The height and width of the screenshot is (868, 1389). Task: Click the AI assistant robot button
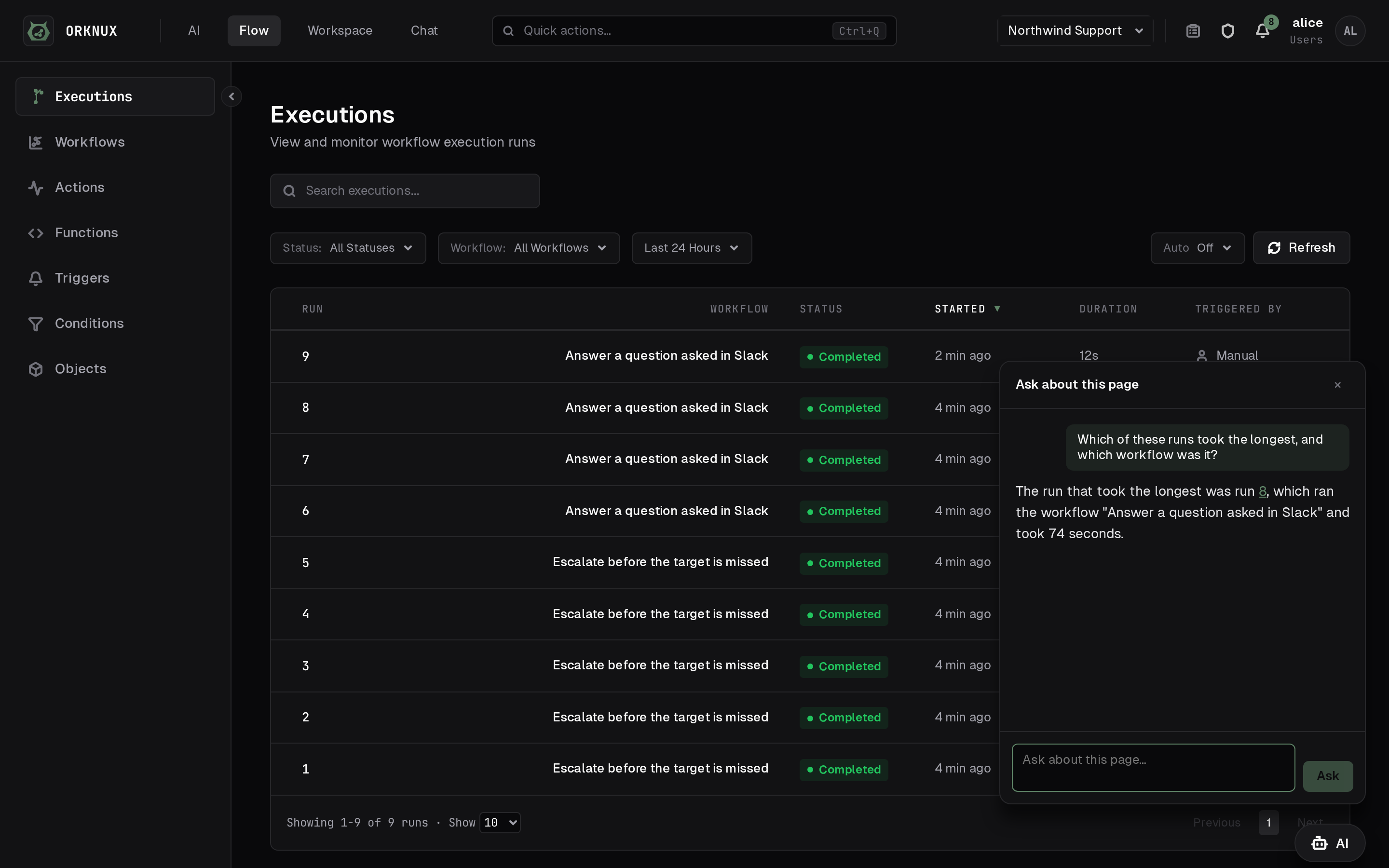click(x=1329, y=843)
